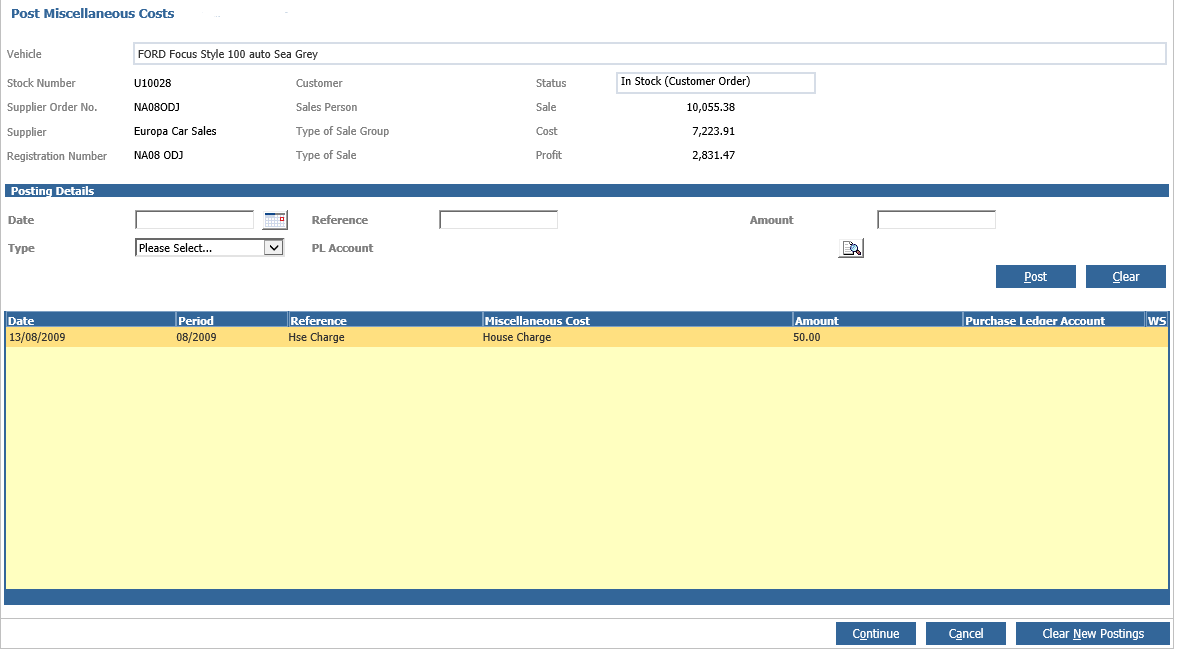
Task: Click the sale value 10,055.38
Action: pos(710,107)
